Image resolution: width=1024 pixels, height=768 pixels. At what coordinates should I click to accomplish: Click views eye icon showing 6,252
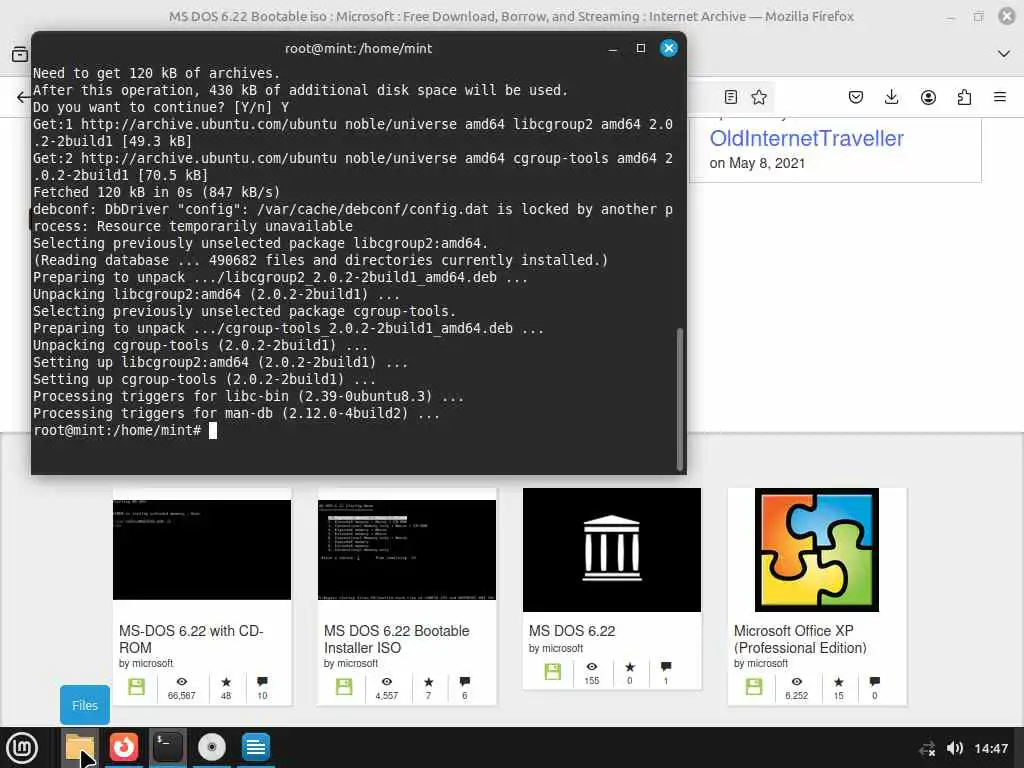797,682
